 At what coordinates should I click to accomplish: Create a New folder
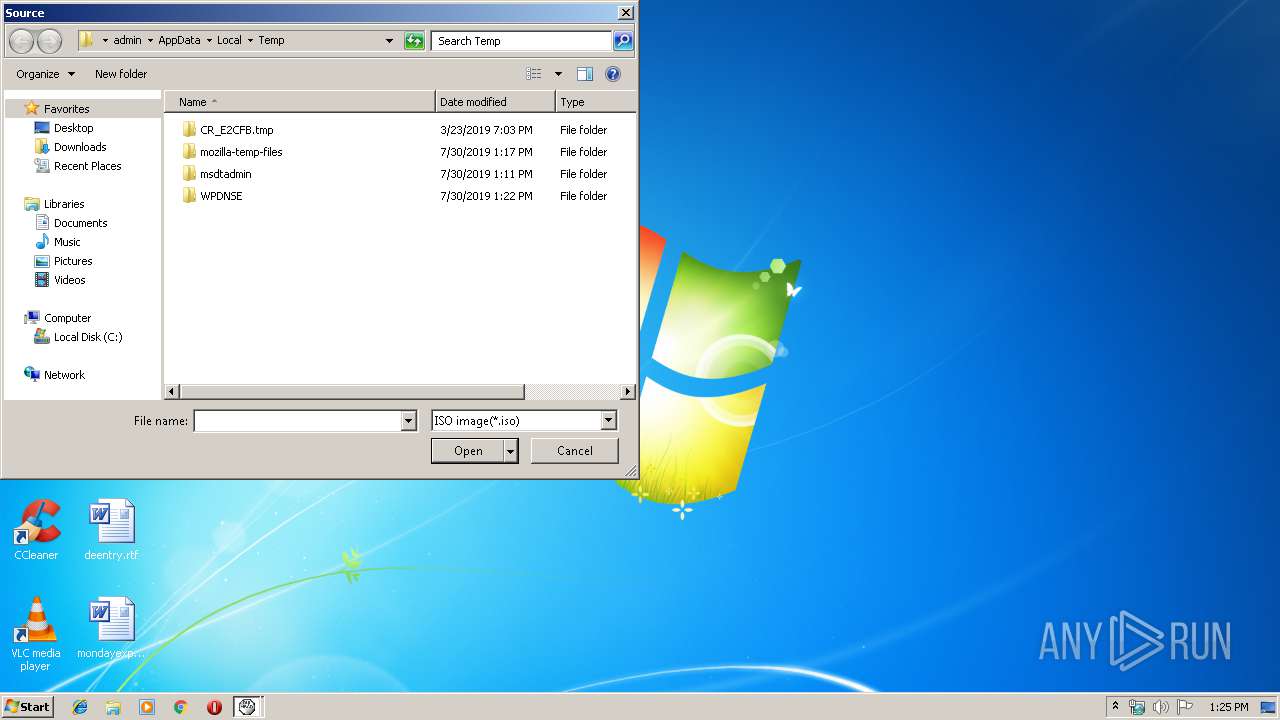121,74
